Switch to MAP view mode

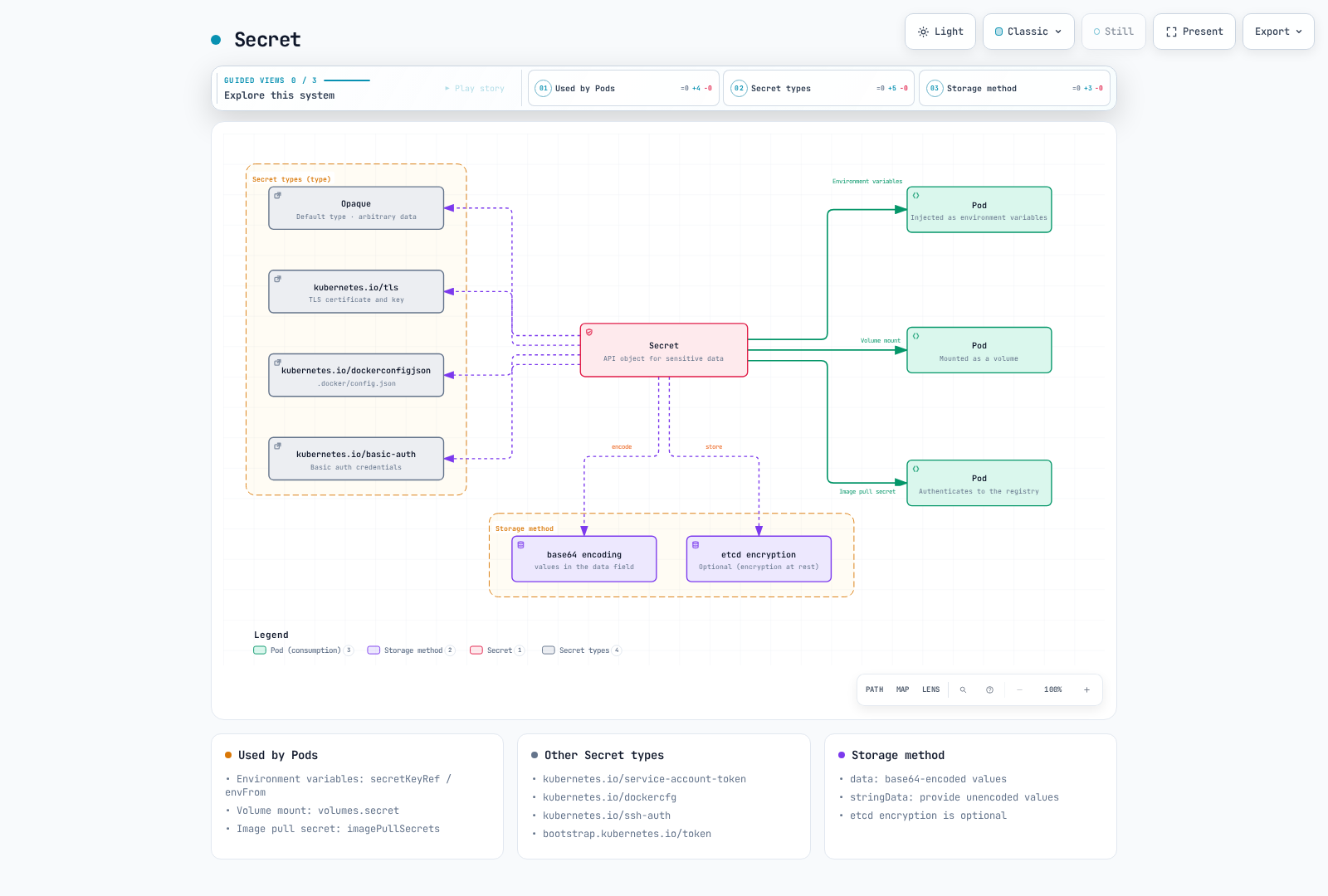[902, 689]
